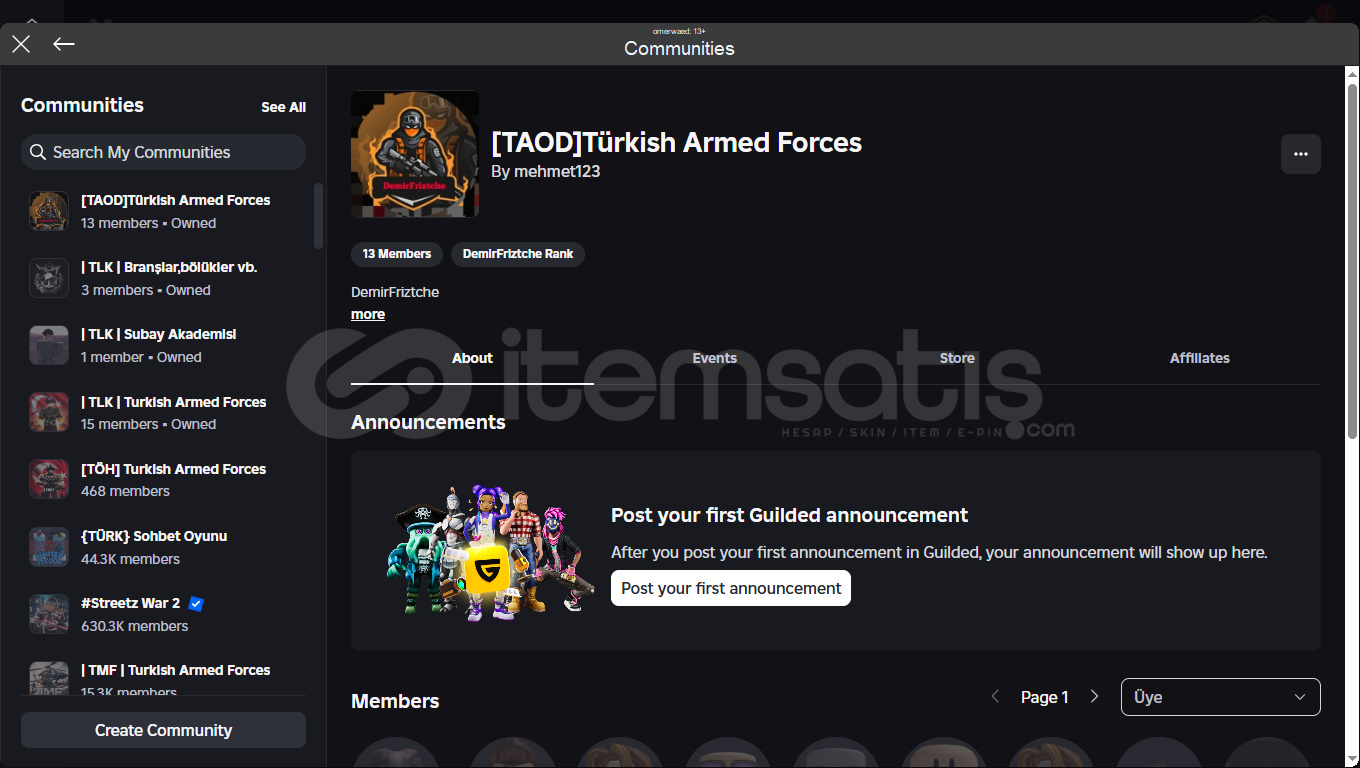Go to next members page arrow
Screen dimensions: 1360x768
(x=1094, y=697)
